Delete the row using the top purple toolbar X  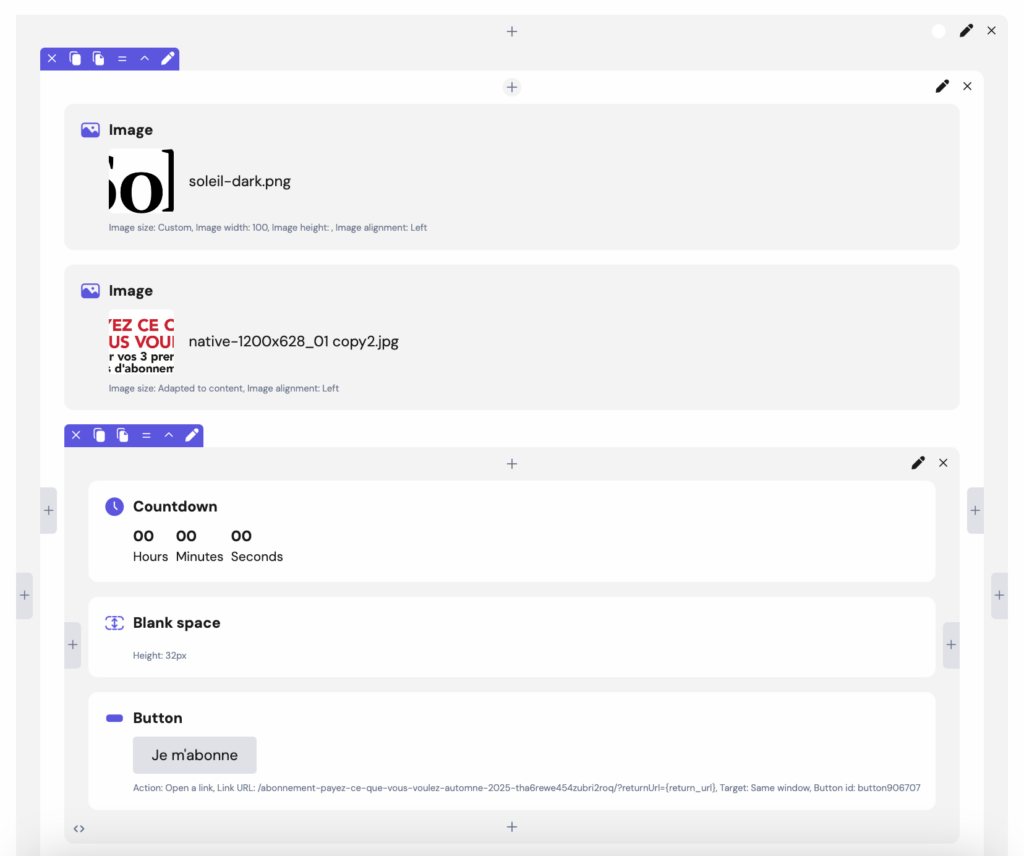click(x=52, y=59)
